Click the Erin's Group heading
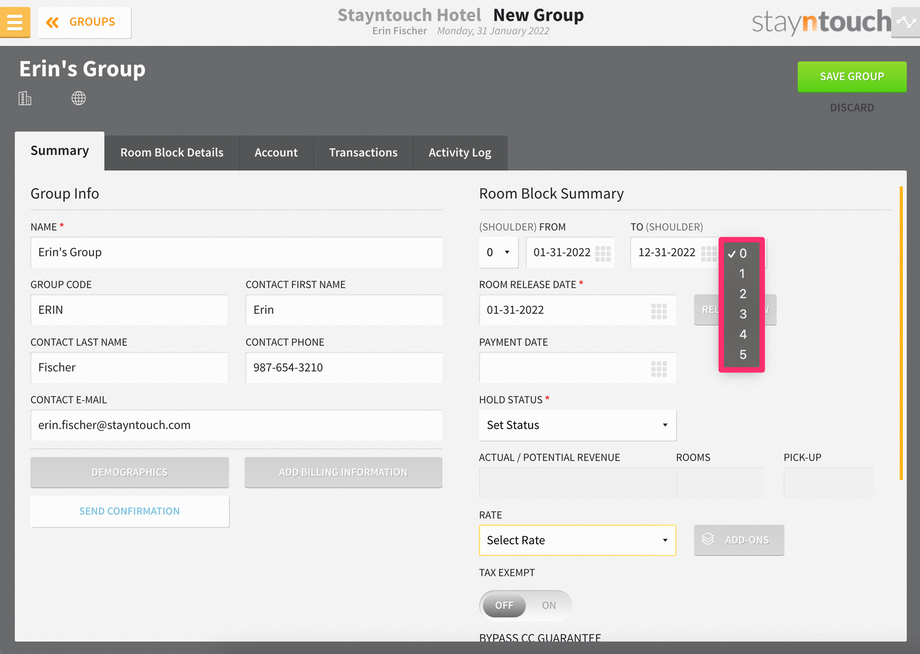Viewport: 920px width, 654px height. [x=82, y=69]
